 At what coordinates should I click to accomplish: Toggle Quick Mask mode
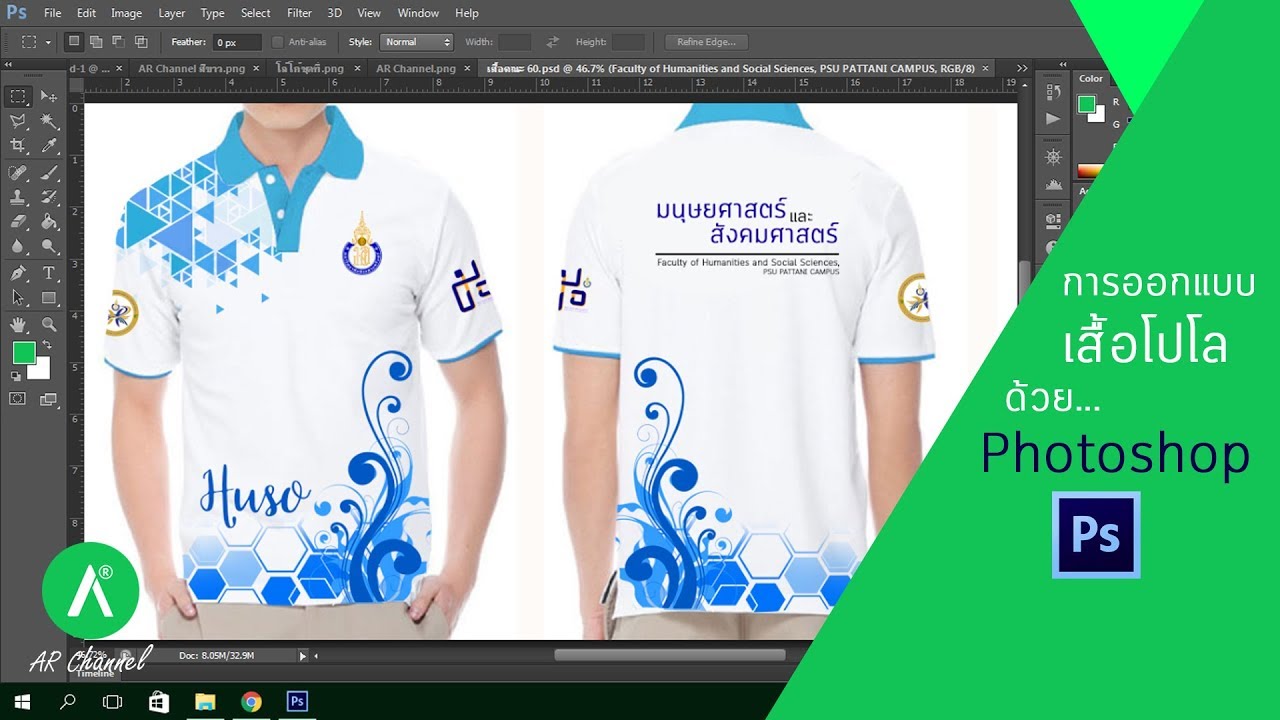[18, 398]
